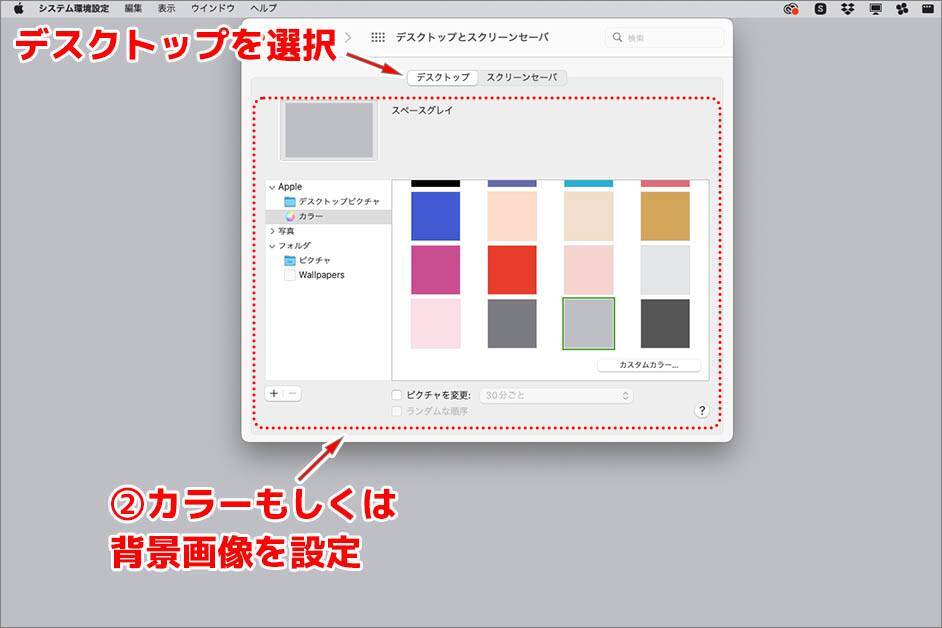Collapse the フォルダ section in sidebar
The image size is (942, 628).
pos(272,246)
